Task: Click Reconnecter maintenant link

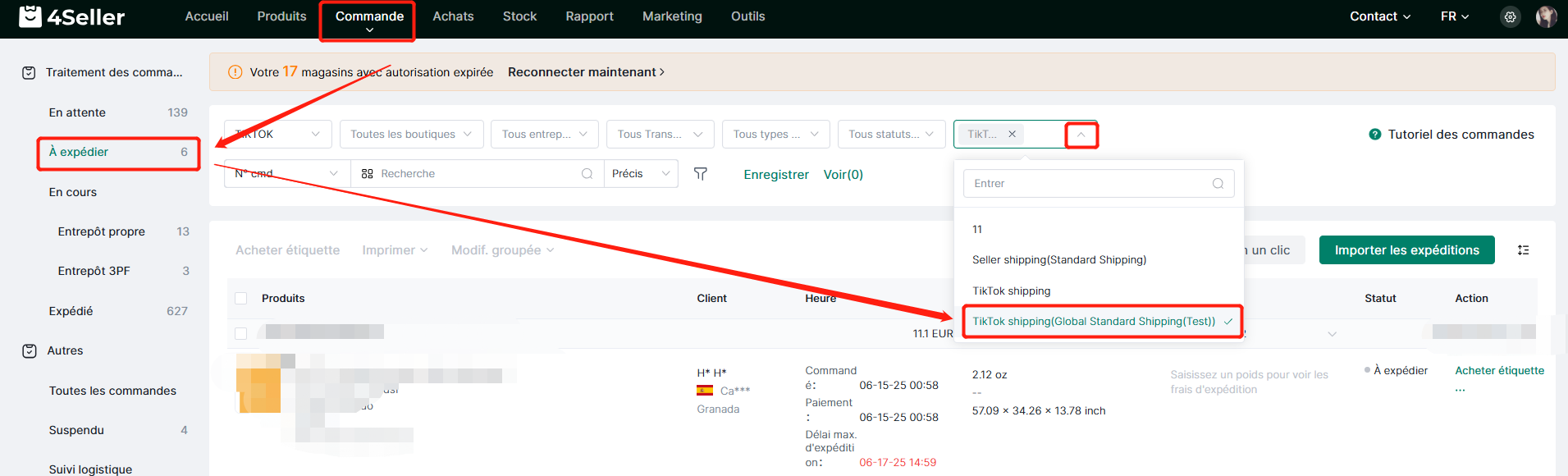Action: click(586, 72)
